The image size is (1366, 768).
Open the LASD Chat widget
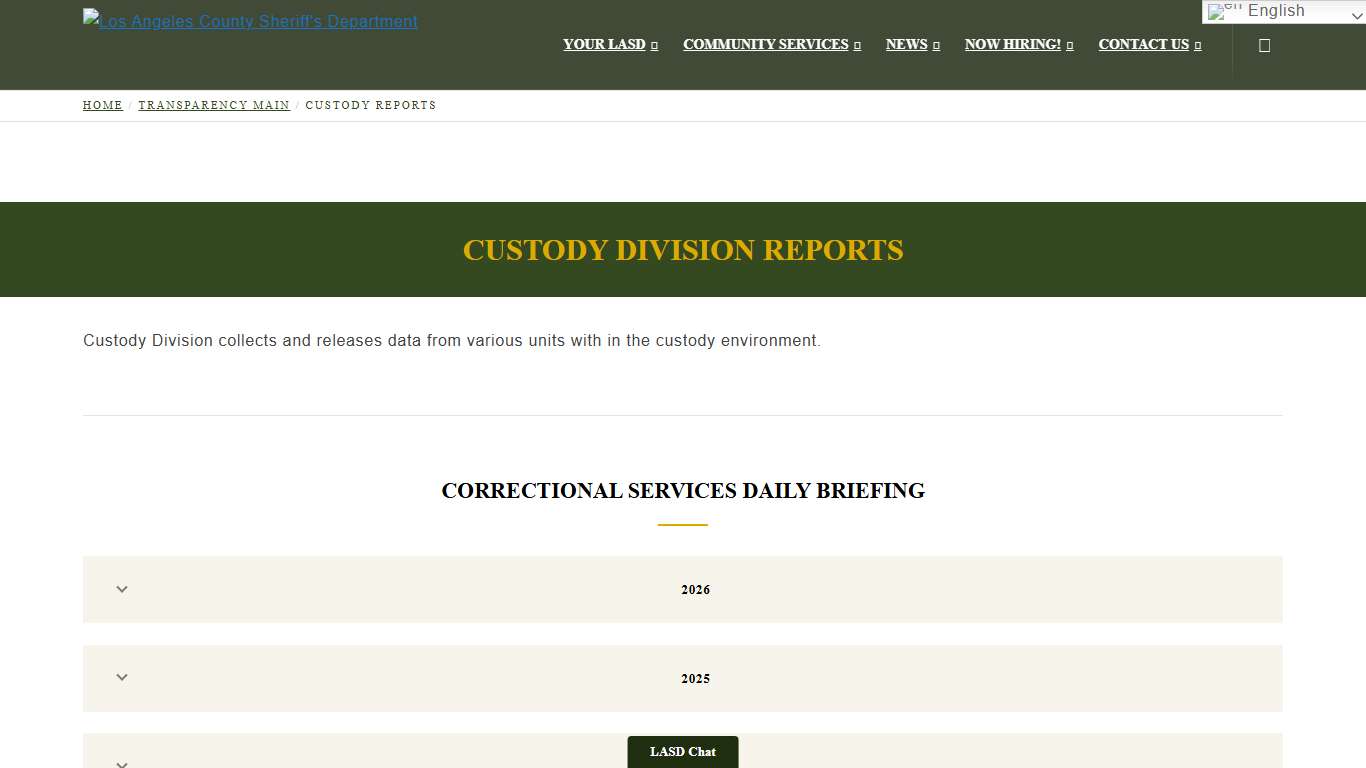tap(683, 751)
